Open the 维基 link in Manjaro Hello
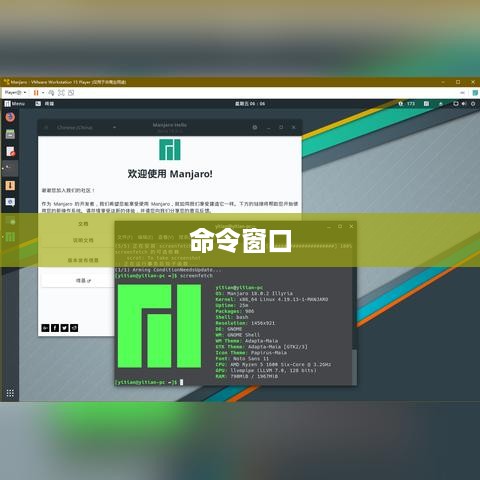This screenshot has height=480, width=480. pyautogui.click(x=83, y=281)
